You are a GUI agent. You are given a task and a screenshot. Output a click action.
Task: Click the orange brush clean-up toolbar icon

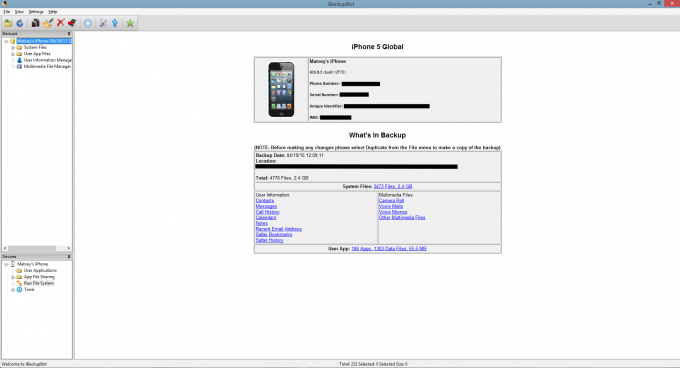click(48, 23)
